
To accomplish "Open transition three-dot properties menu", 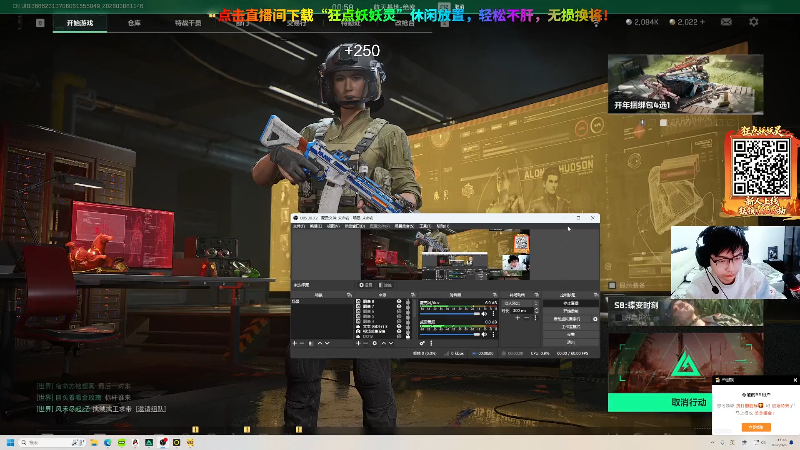I will point(535,317).
